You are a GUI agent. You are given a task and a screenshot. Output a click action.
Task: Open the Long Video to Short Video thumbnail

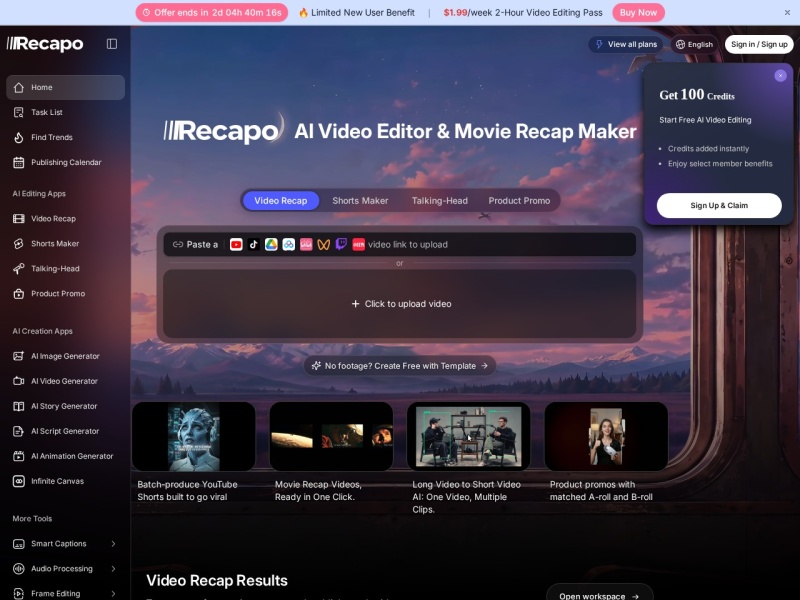(x=469, y=437)
